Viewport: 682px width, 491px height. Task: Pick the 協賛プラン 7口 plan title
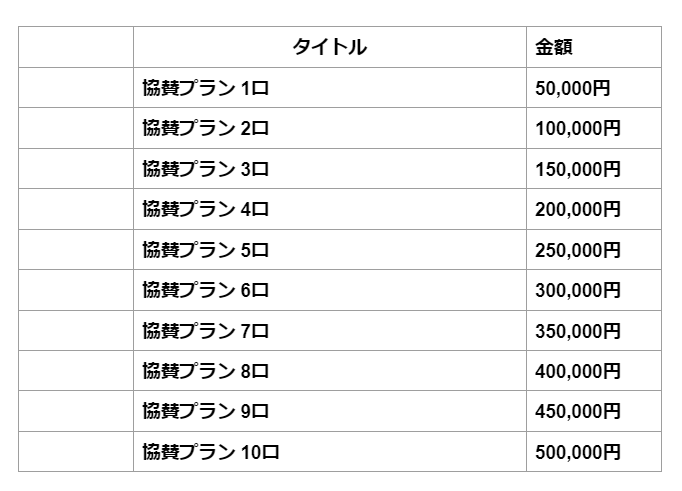coord(206,331)
